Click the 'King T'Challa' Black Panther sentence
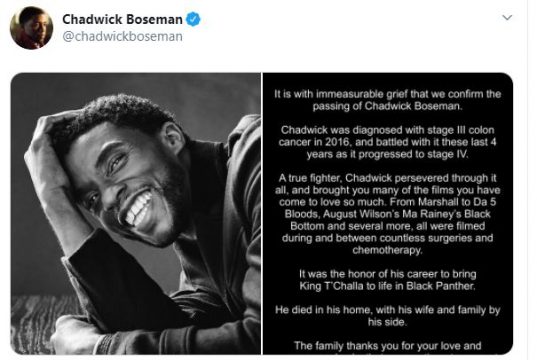The height and width of the screenshot is (360, 537). coord(387,280)
